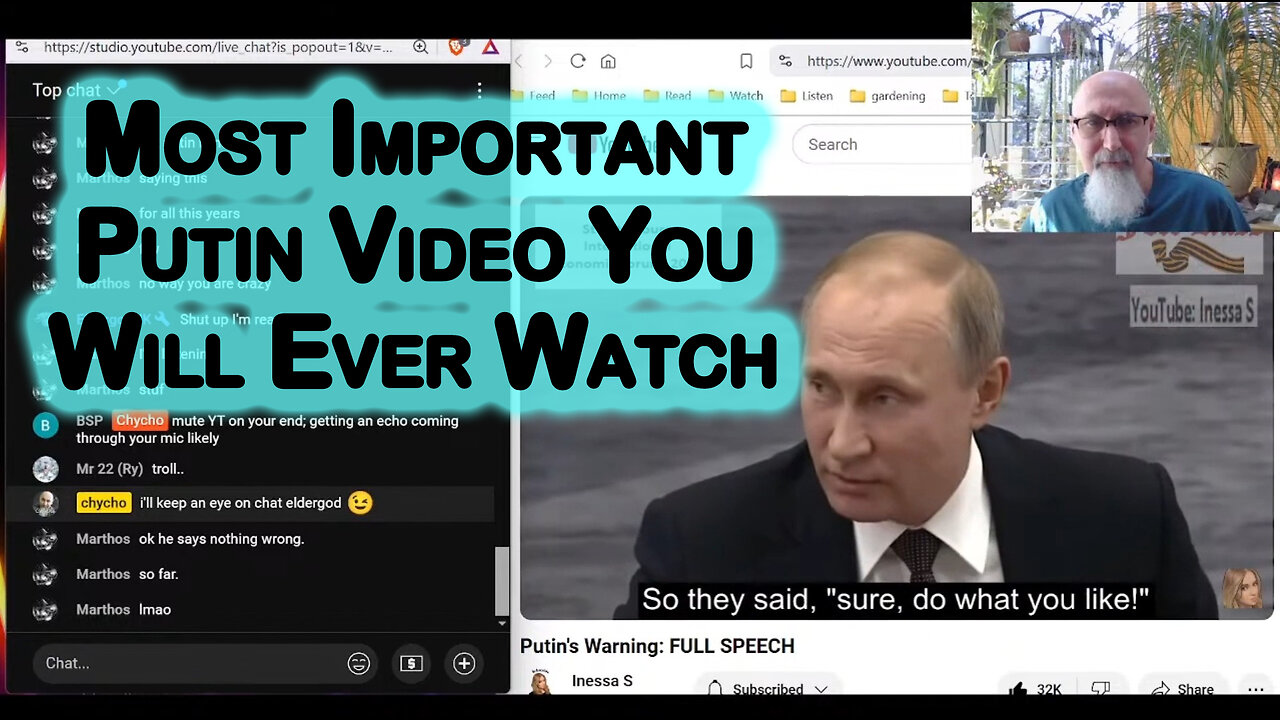Bookmark the page with the bookmark icon
Screen dimensions: 1280x720
[746, 61]
